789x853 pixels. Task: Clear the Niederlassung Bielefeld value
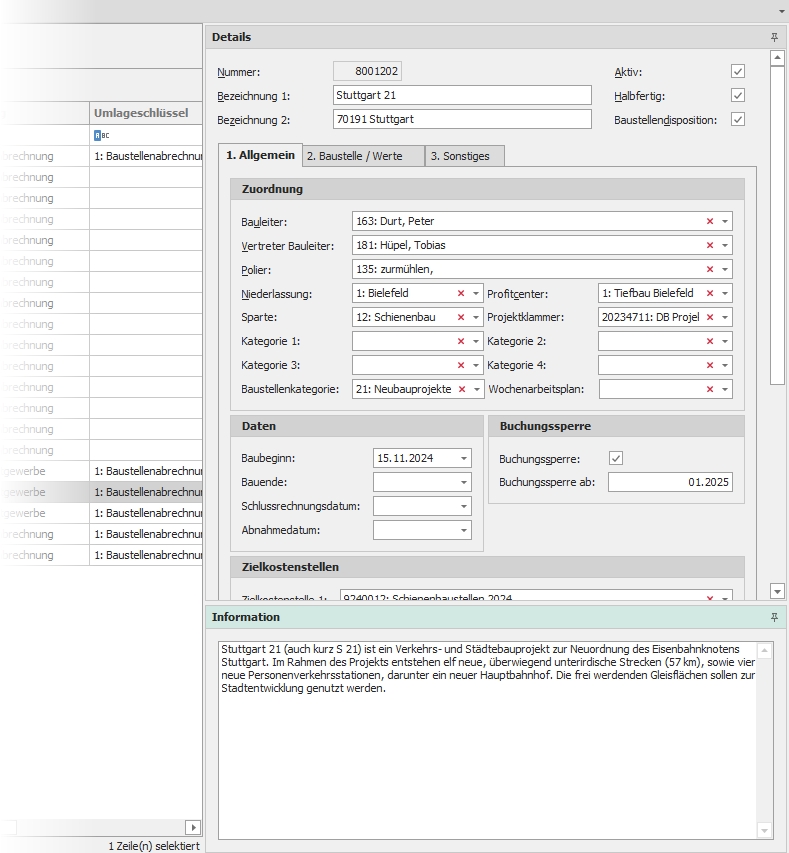coord(461,293)
